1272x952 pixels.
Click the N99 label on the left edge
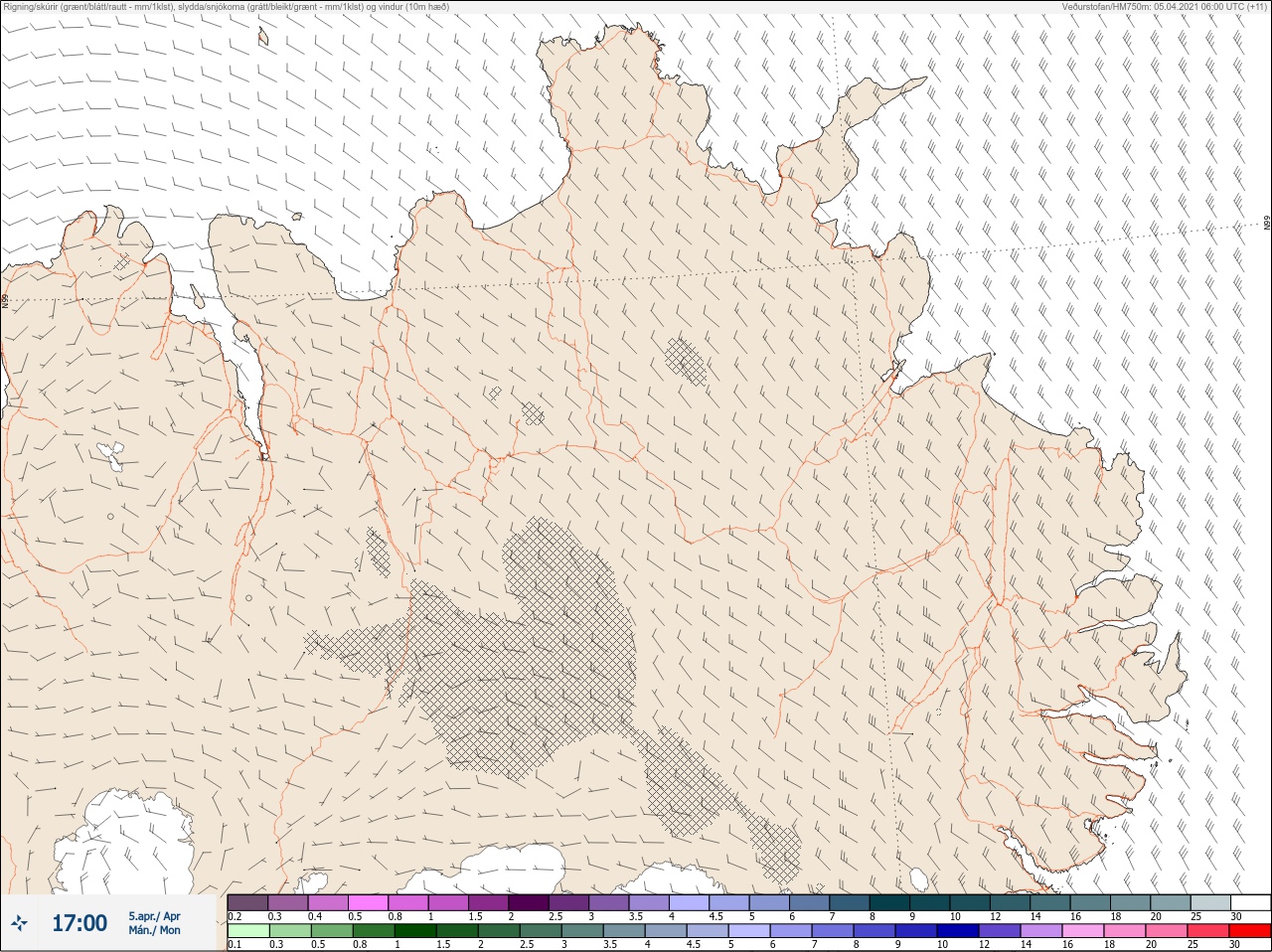coord(5,299)
